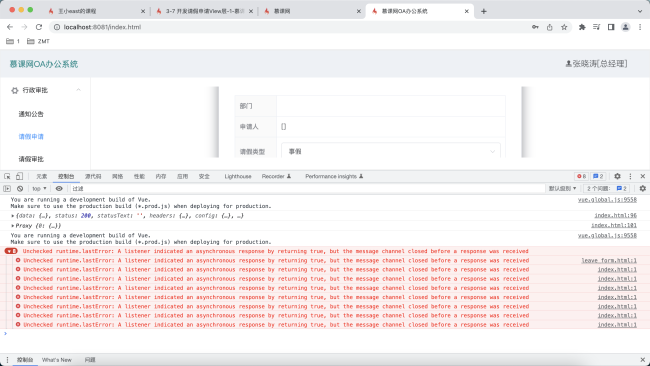
Task: Click the 慕课网OA办公系统 header title
Action: click(44, 64)
